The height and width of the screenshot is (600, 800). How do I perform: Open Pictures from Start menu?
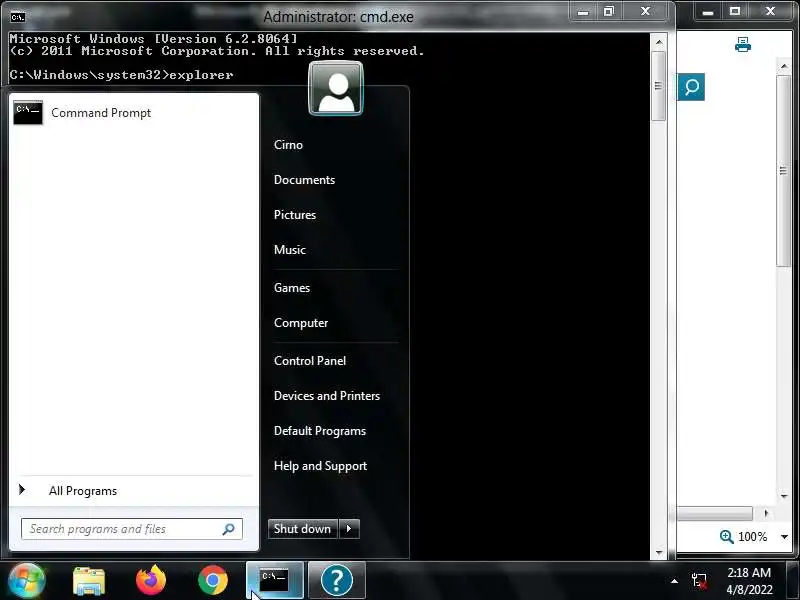coord(294,215)
